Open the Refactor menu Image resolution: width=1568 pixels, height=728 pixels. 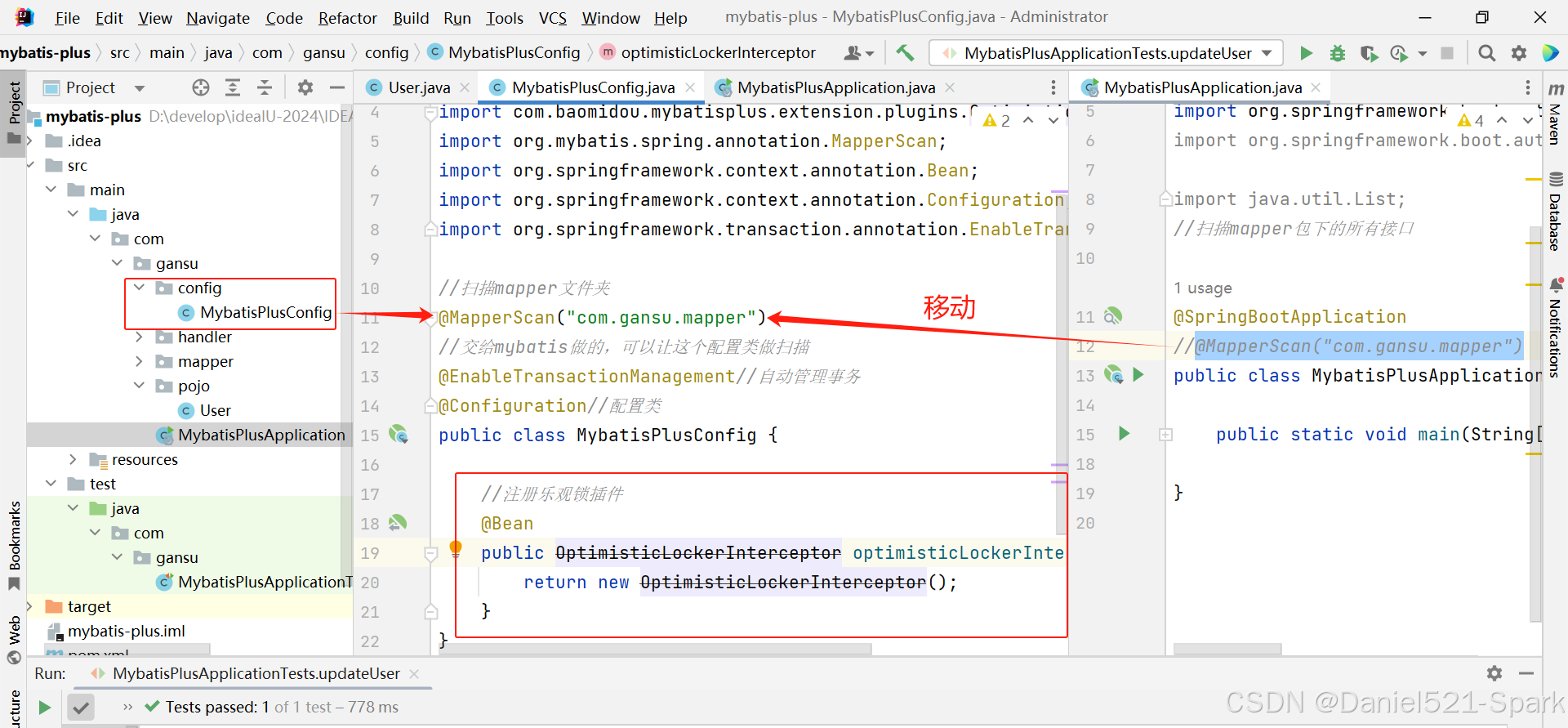pyautogui.click(x=348, y=18)
